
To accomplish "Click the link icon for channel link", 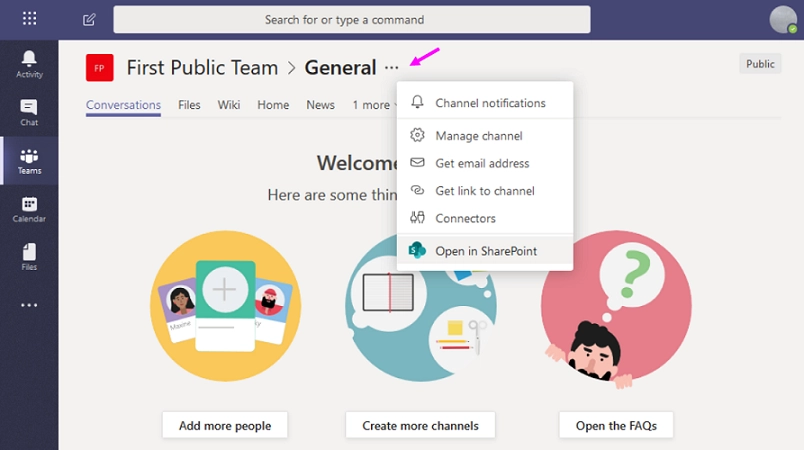I will 417,190.
